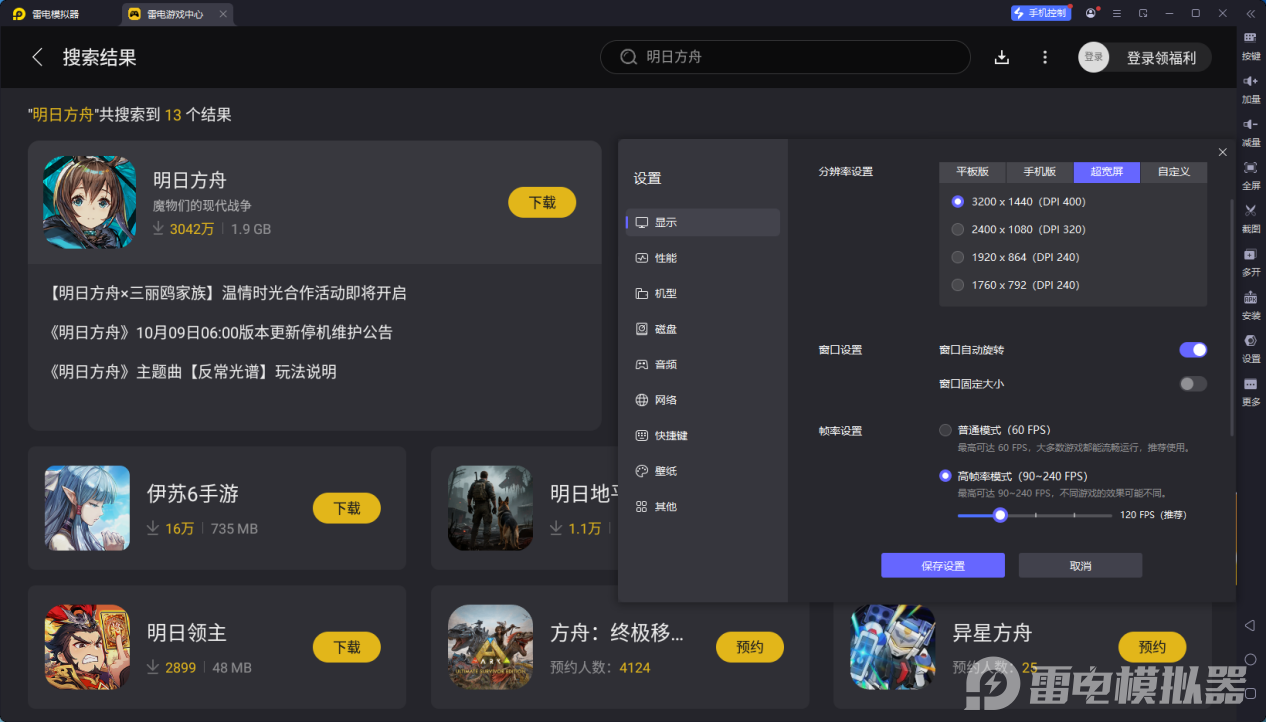Open the hamburger menu in title bar
Image resolution: width=1266 pixels, height=722 pixels.
coord(1117,13)
